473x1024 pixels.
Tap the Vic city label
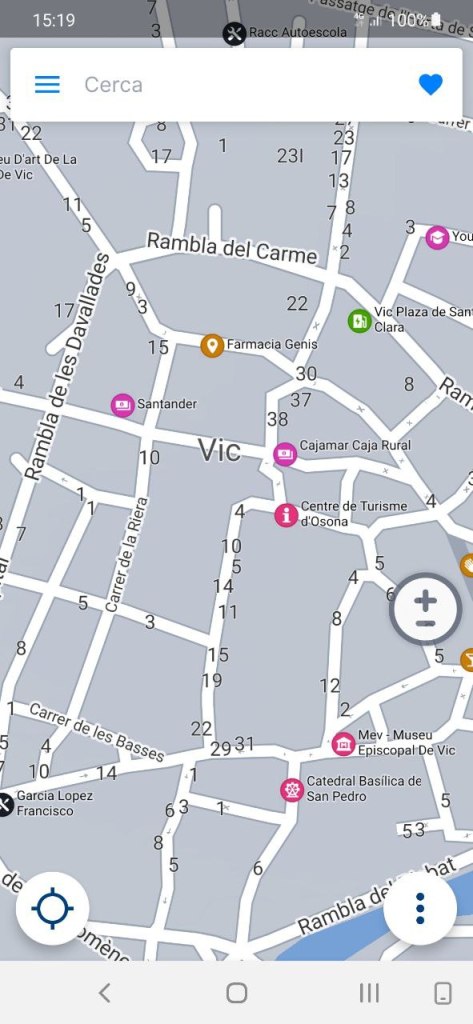coord(220,450)
